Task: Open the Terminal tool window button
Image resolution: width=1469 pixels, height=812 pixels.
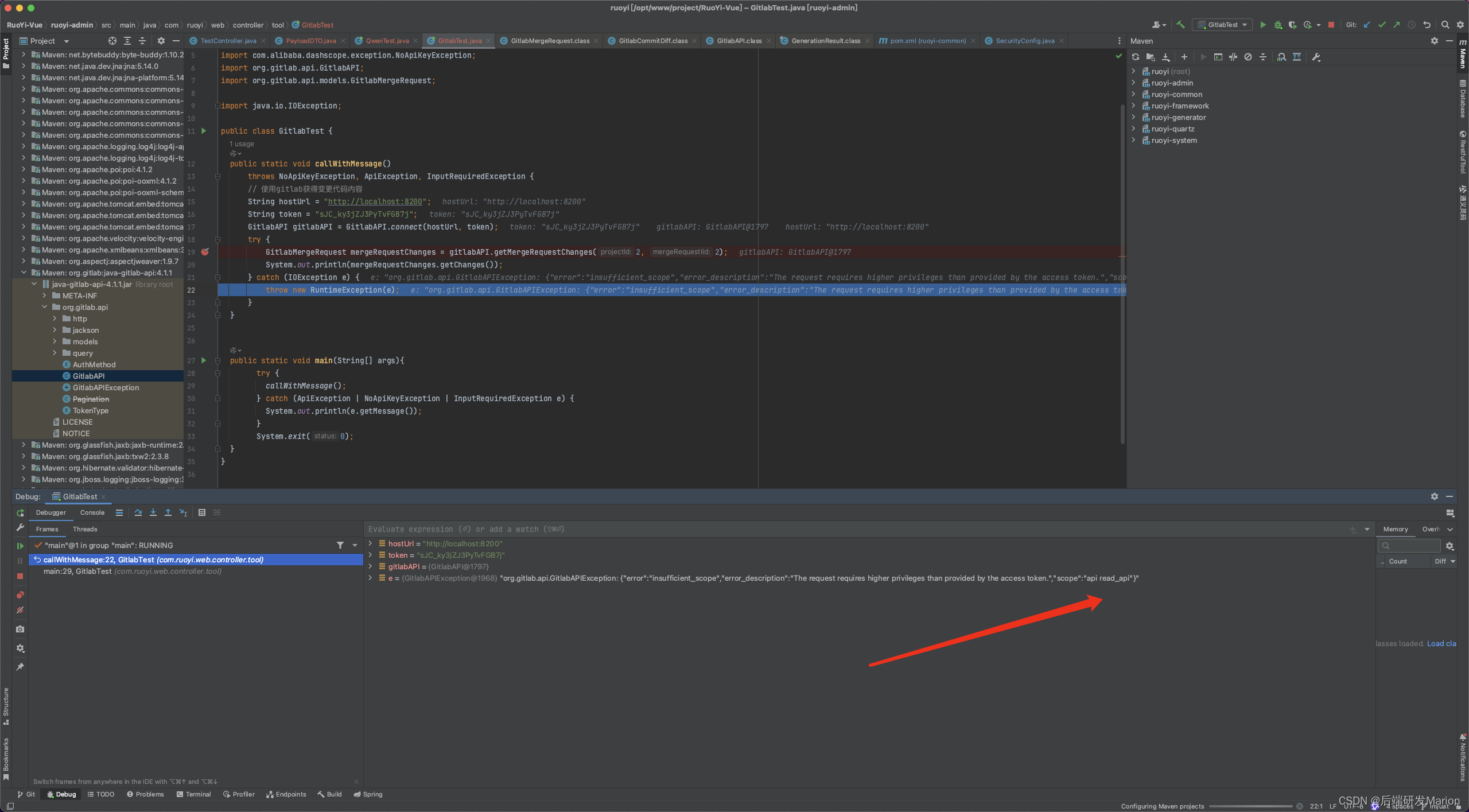Action: pyautogui.click(x=194, y=794)
